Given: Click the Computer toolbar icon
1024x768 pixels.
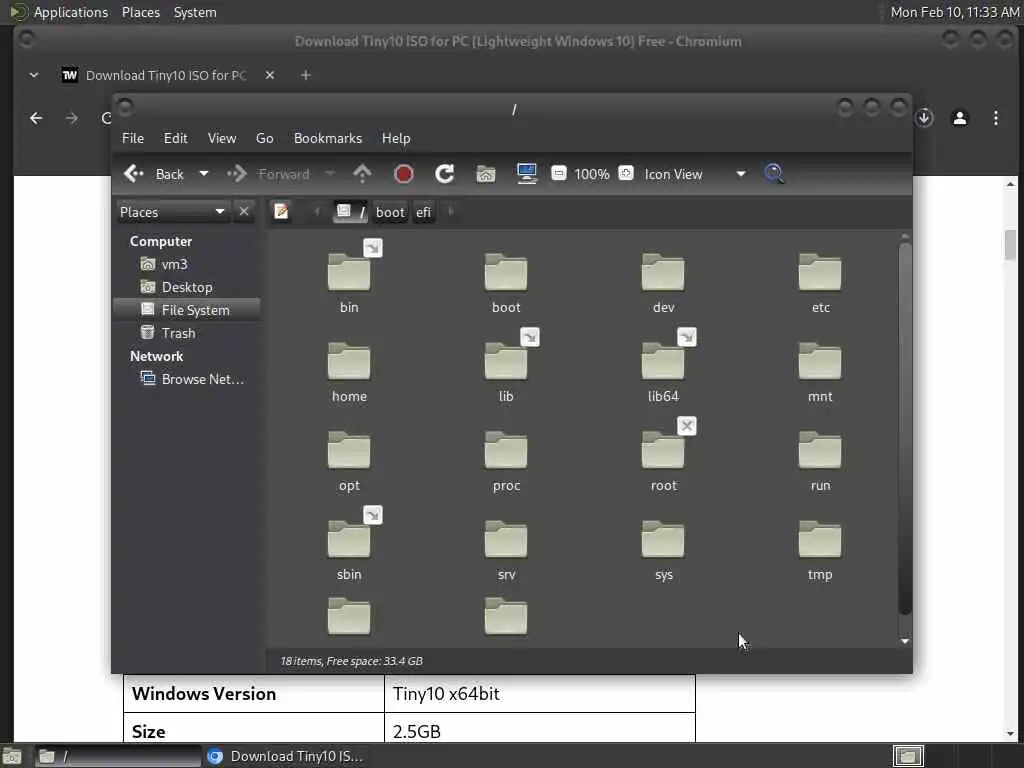Looking at the screenshot, I should click(x=527, y=174).
